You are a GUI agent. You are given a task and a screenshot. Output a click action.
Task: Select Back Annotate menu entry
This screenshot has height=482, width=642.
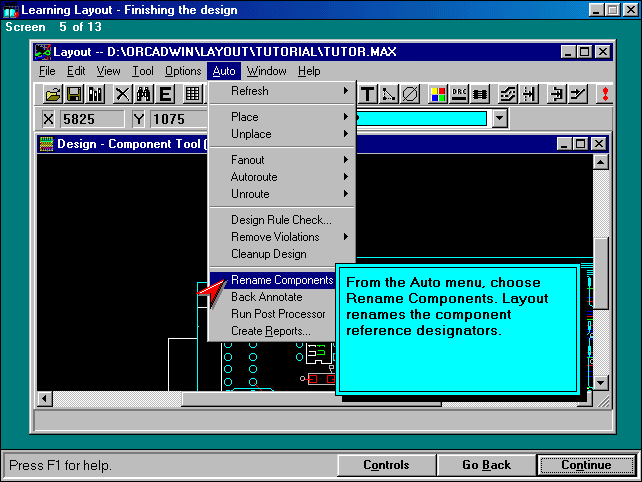266,297
